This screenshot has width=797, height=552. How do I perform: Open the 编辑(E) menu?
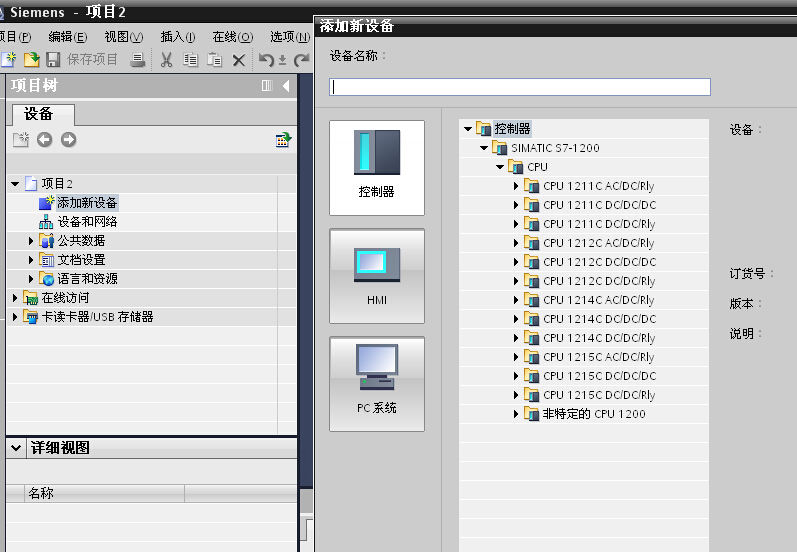tap(68, 37)
